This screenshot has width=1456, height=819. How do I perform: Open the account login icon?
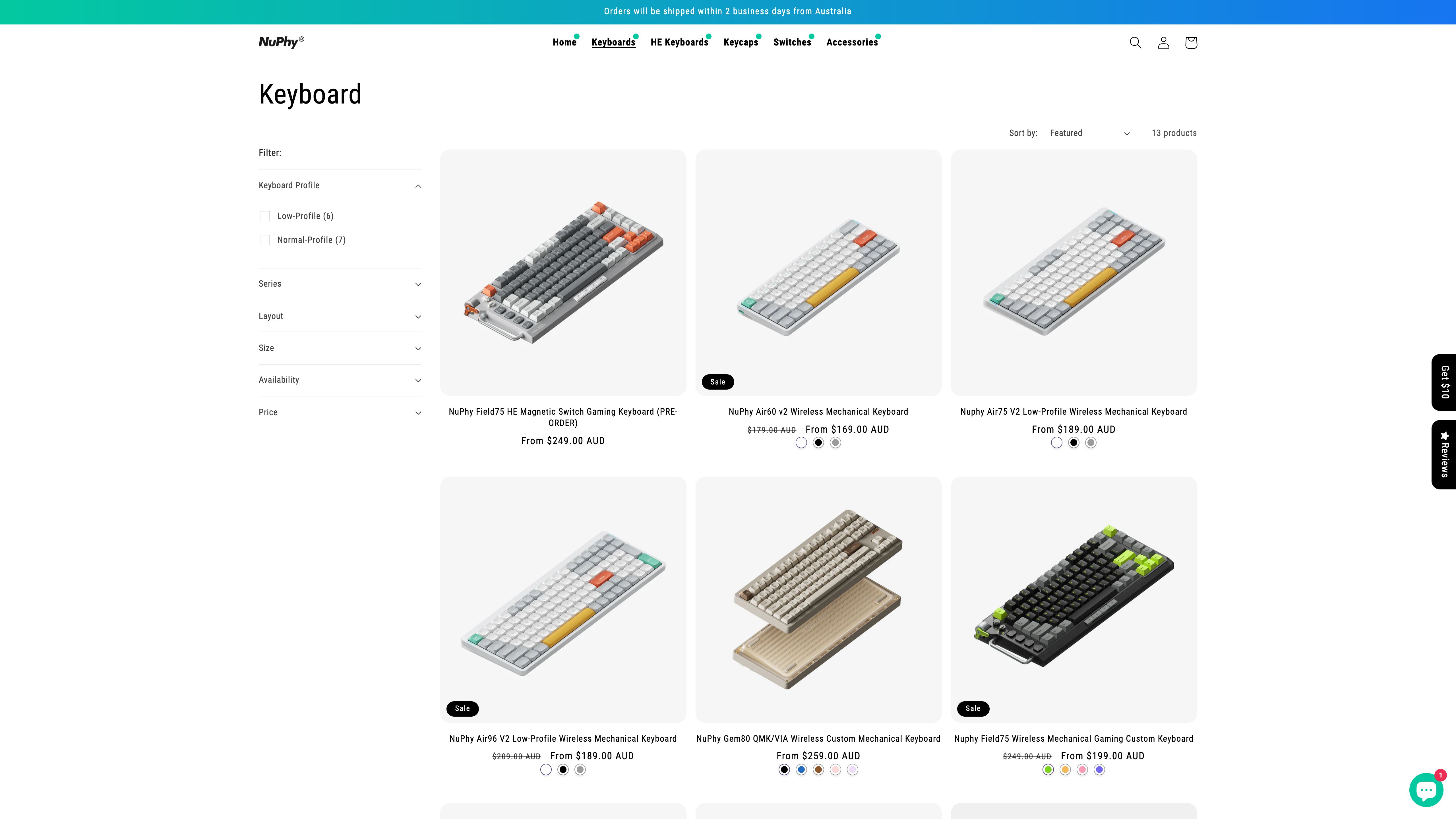1163,42
